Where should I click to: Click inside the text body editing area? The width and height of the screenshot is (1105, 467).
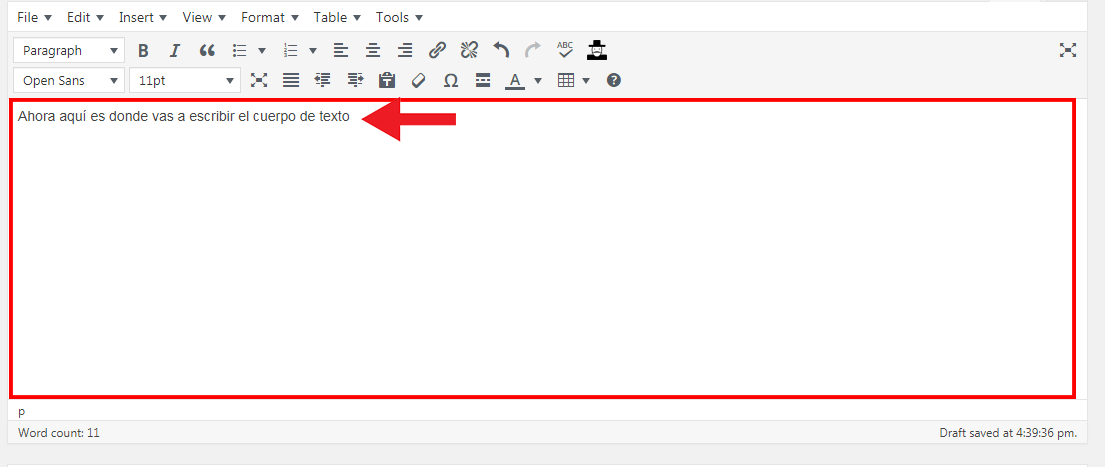[x=540, y=260]
